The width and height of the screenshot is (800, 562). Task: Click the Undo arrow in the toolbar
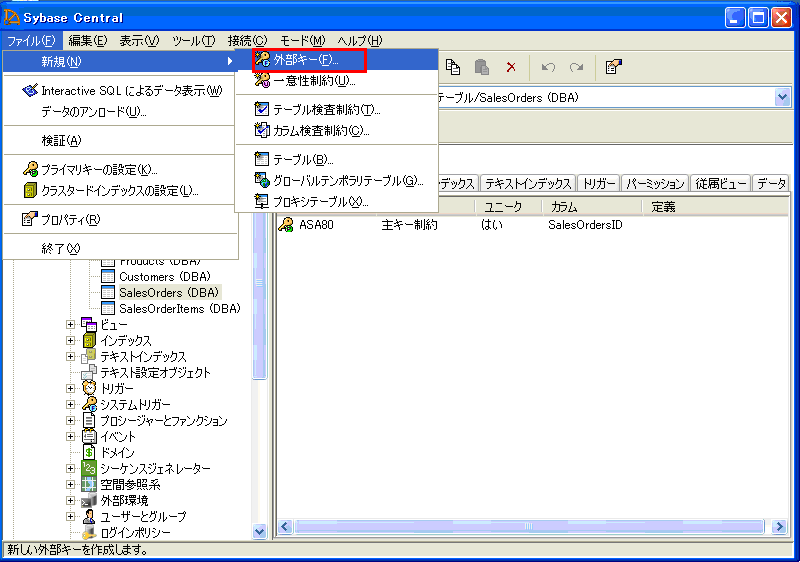point(547,67)
